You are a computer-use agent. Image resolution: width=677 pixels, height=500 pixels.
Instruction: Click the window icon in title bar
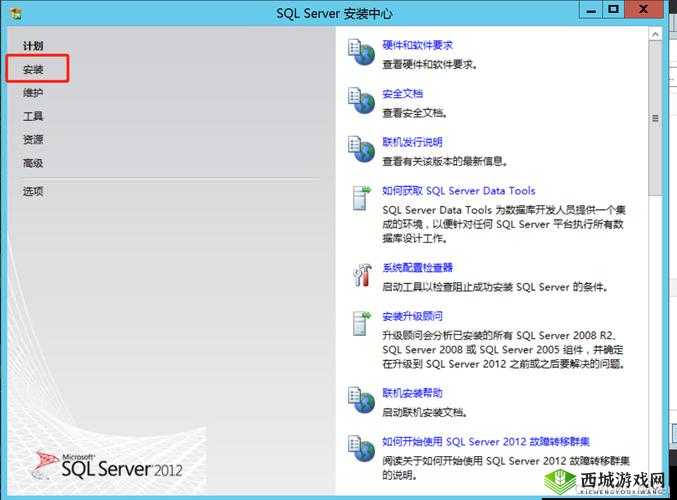13,12
